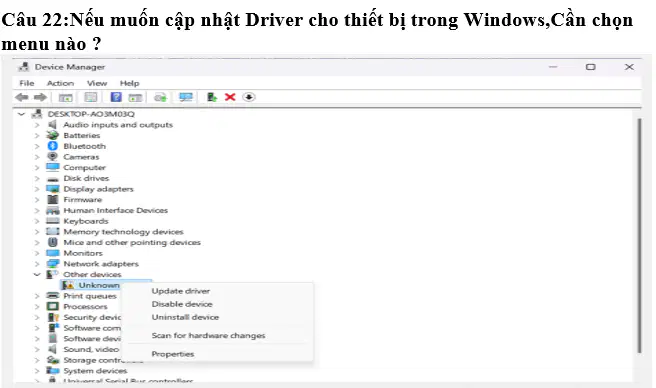Click the Unknown device warning icon
The height and width of the screenshot is (388, 656).
[x=68, y=285]
